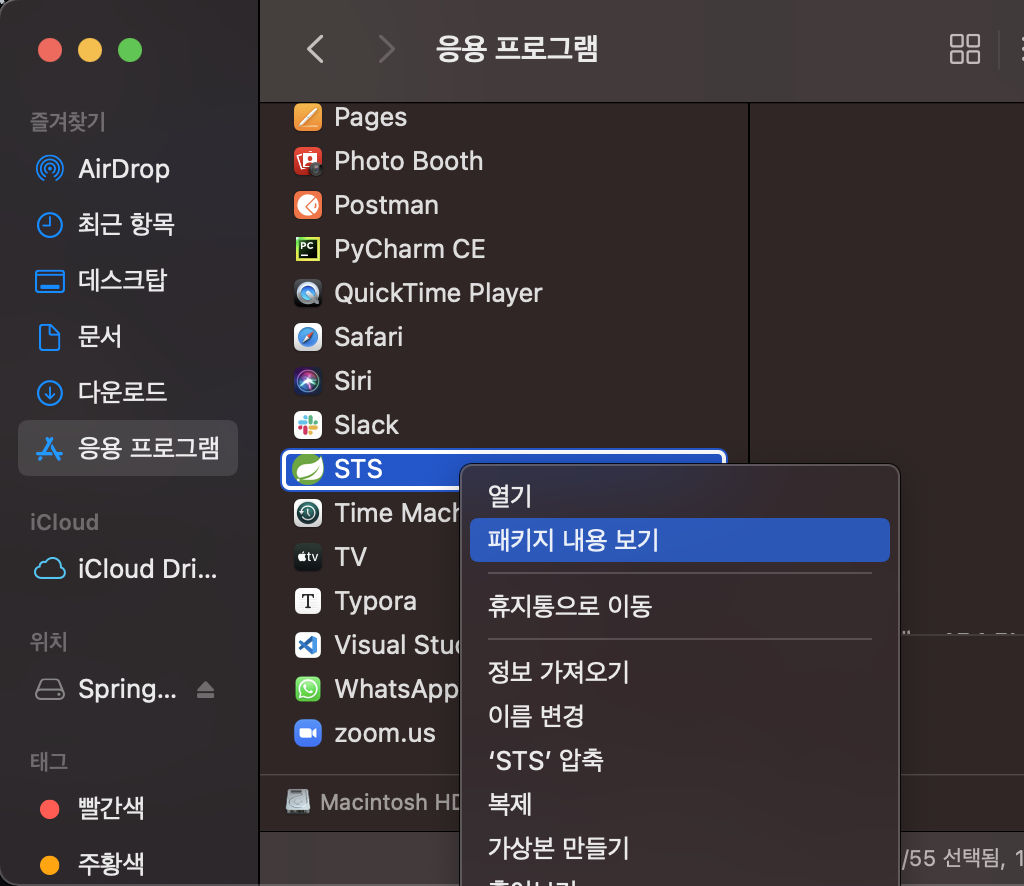Go back with the left chevron
Image resolution: width=1024 pixels, height=886 pixels.
pos(315,49)
